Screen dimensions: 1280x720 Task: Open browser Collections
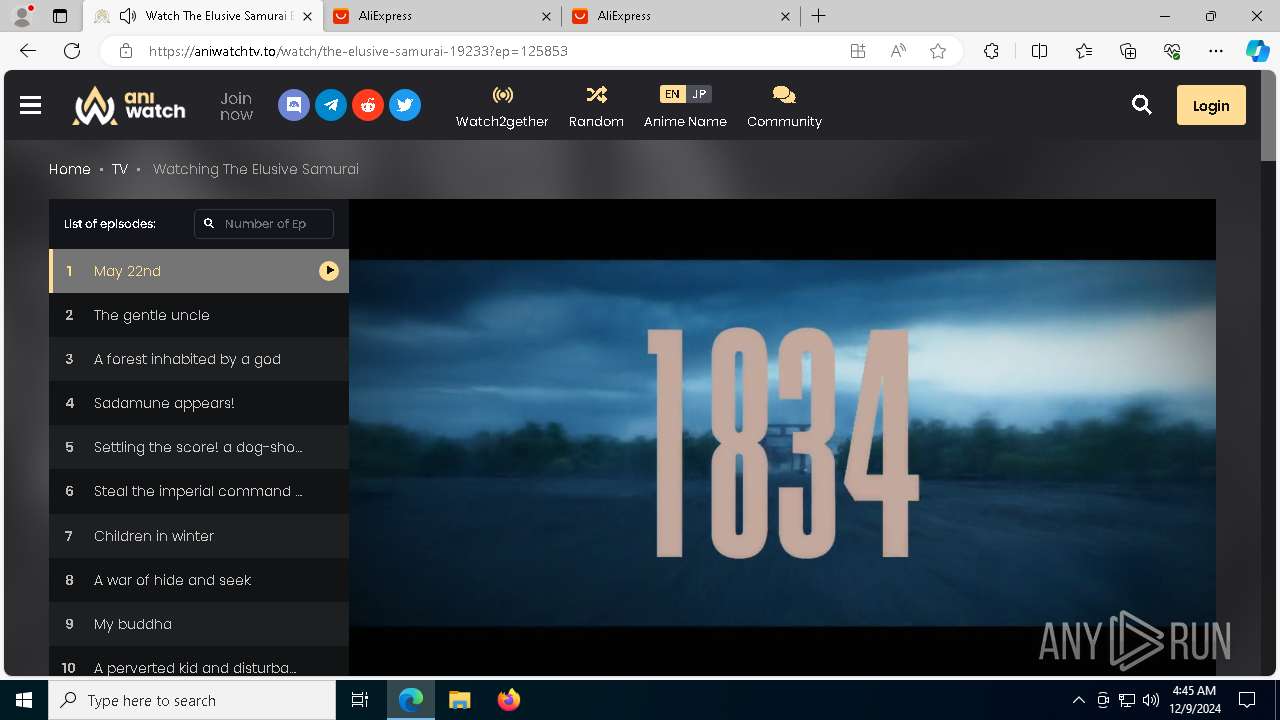(x=1128, y=51)
